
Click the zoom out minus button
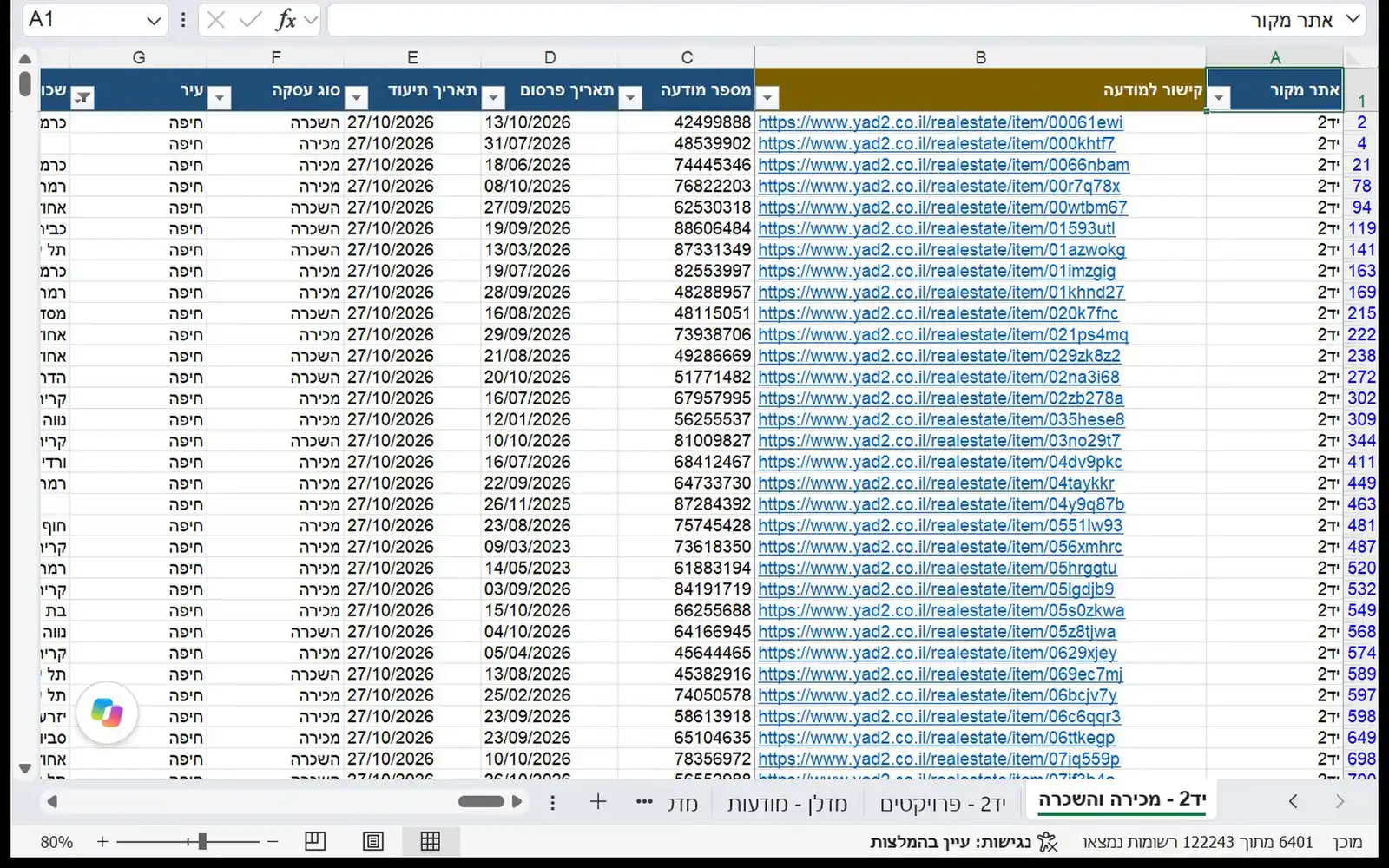click(273, 841)
